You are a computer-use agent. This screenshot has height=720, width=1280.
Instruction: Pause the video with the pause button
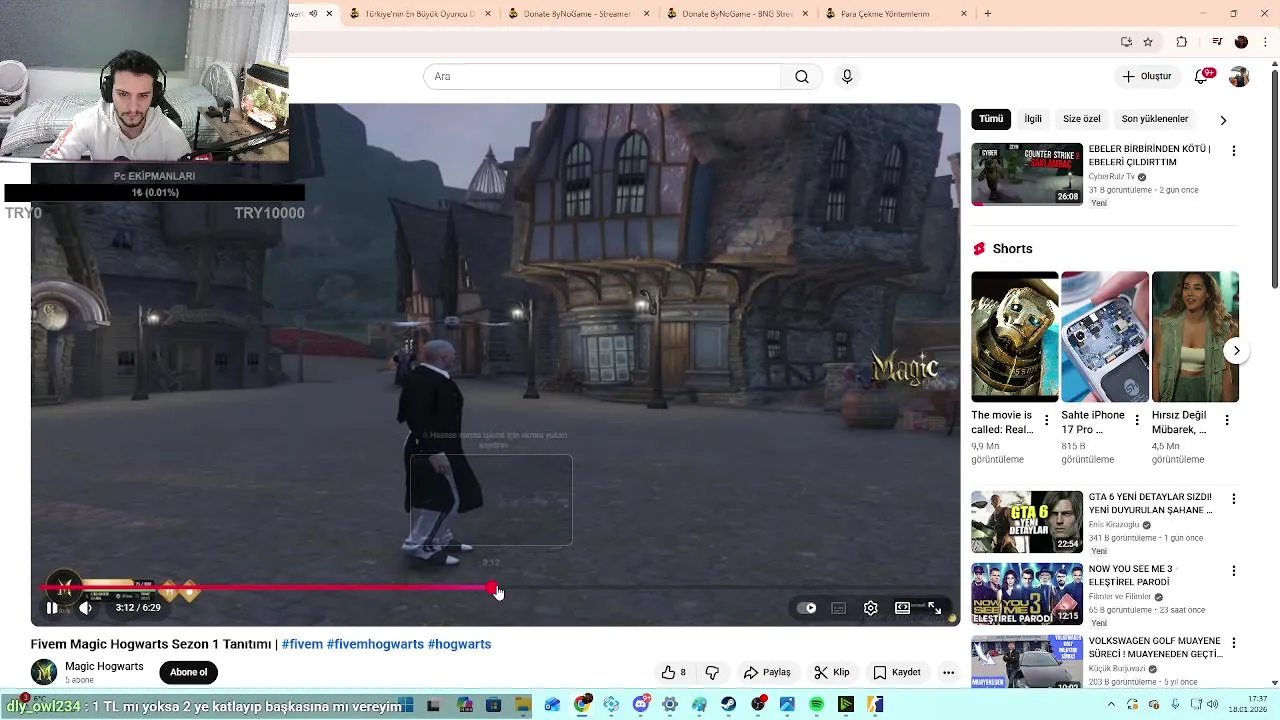[52, 608]
